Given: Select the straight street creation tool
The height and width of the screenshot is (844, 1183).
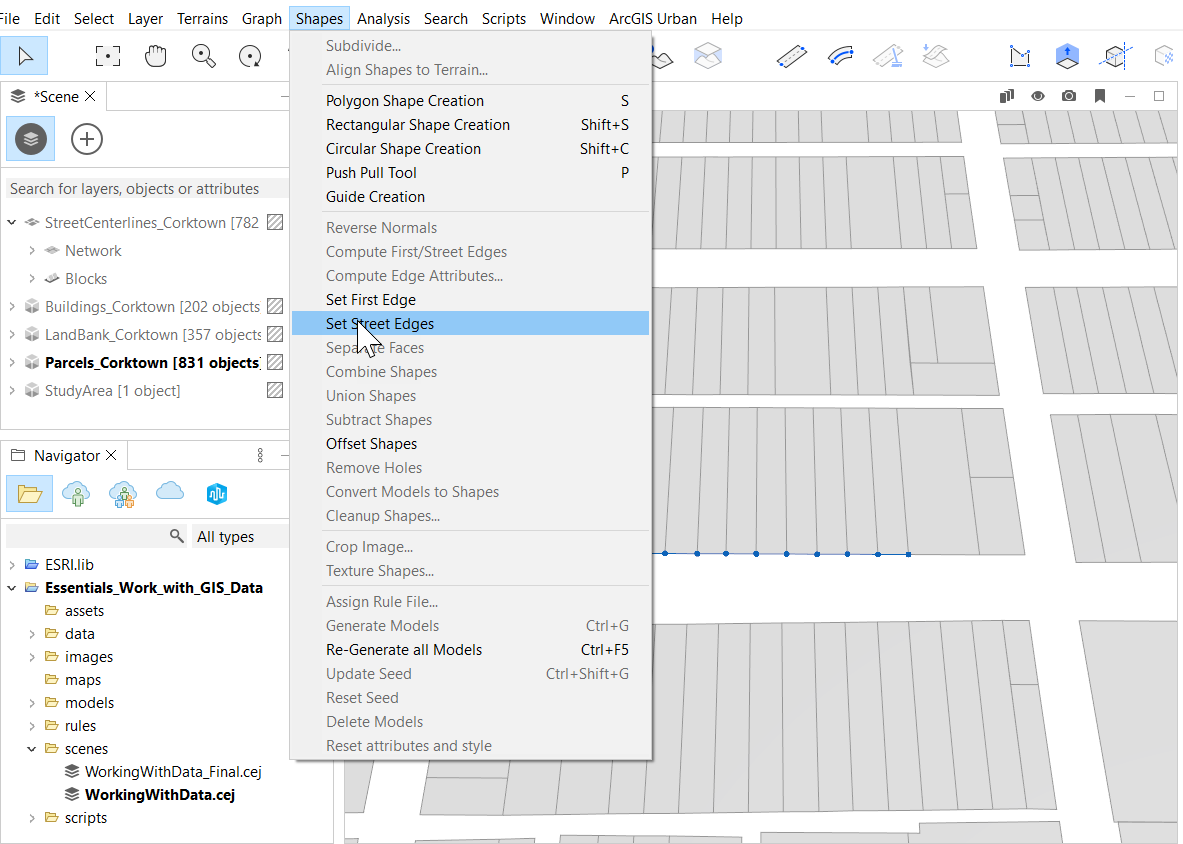Looking at the screenshot, I should tap(791, 56).
